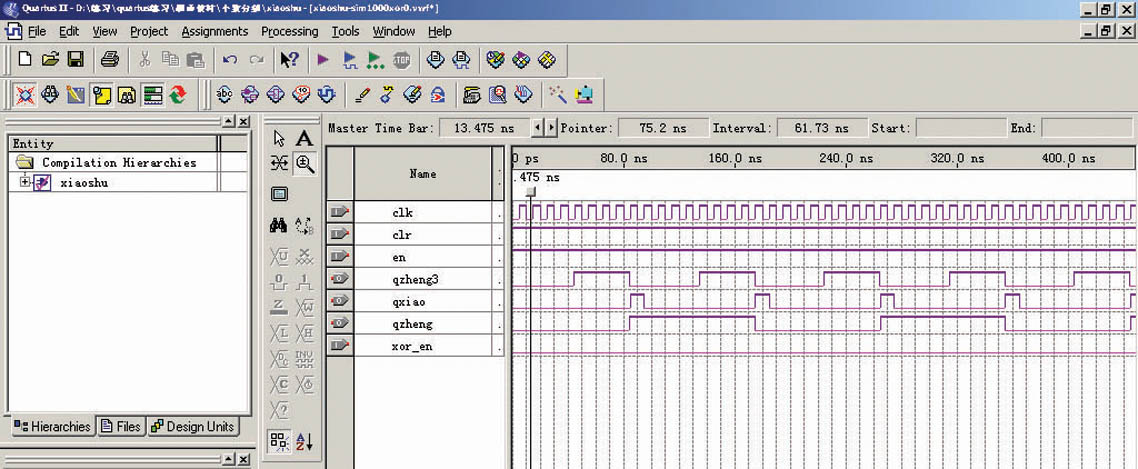Select the Waveform Editing tool
Viewport: 1138px width, 469px height.
click(x=279, y=164)
